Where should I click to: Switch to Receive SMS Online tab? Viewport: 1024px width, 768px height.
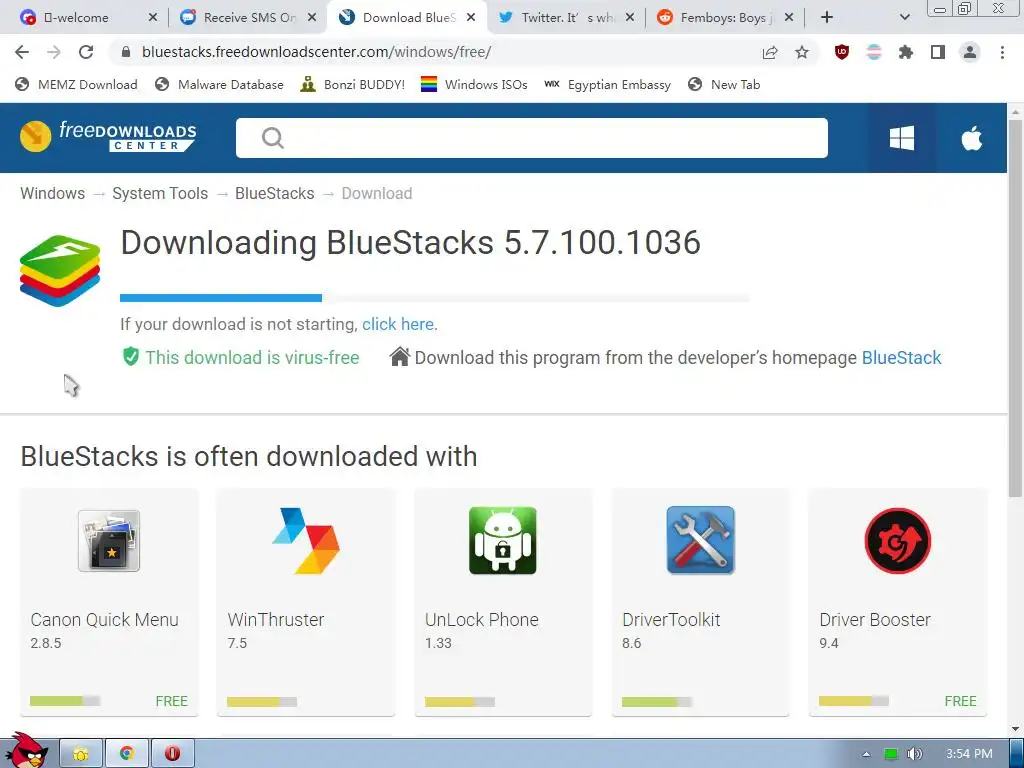tap(248, 18)
